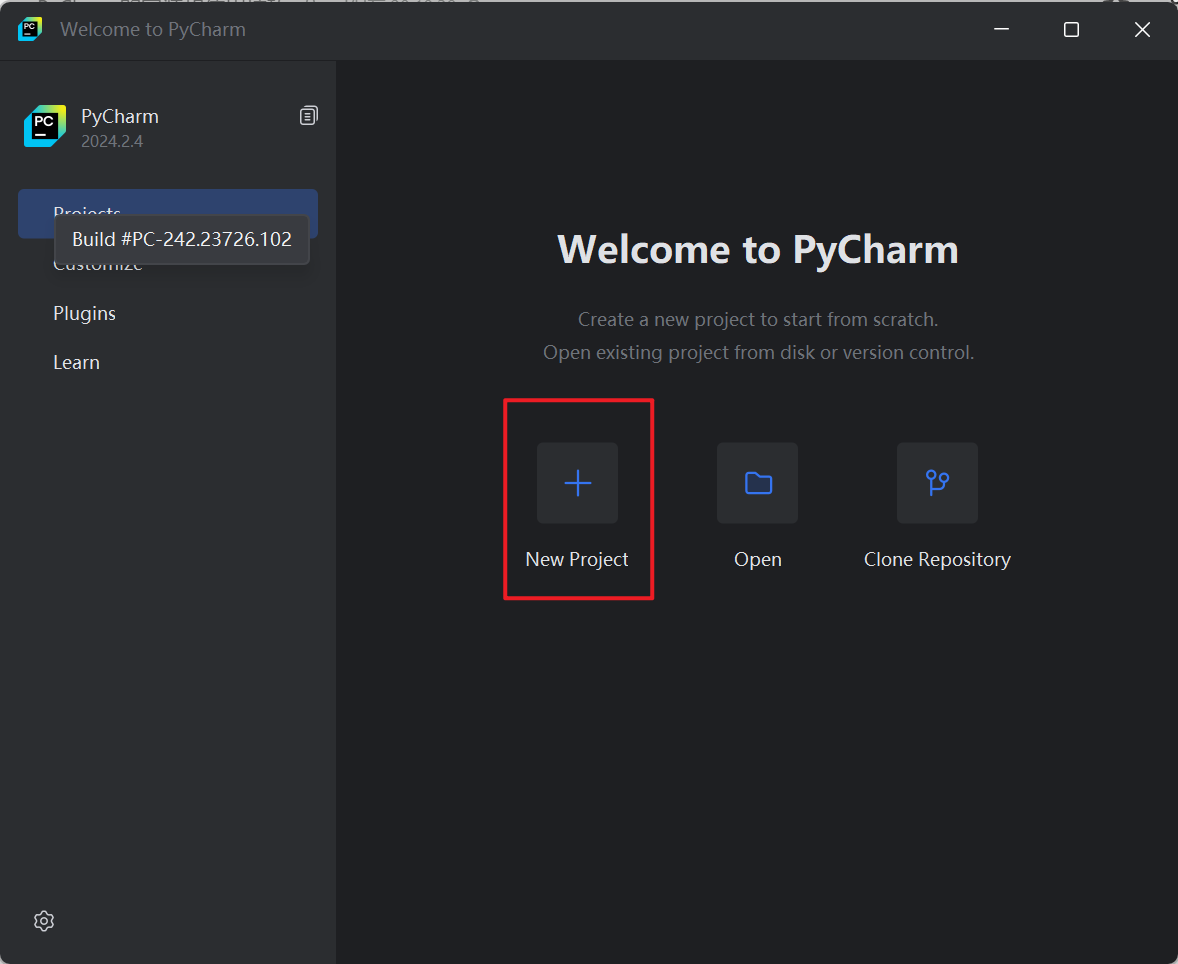Open the settings gear options menu
This screenshot has width=1178, height=964.
[44, 920]
